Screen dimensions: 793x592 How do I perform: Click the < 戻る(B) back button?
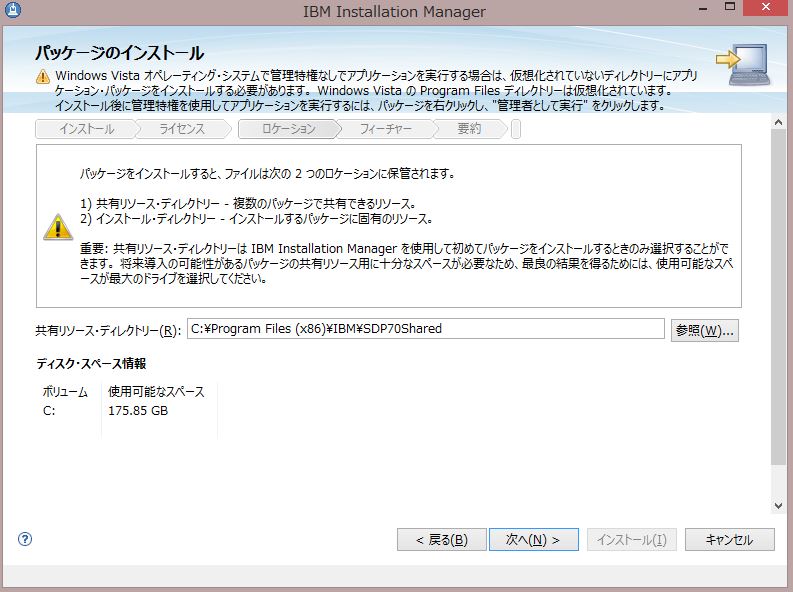click(x=442, y=539)
